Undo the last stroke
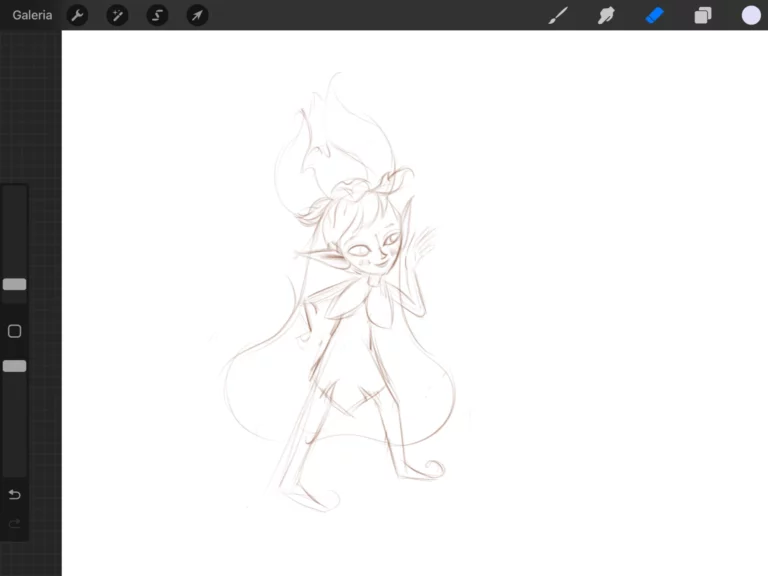Viewport: 768px width, 576px height. (15, 495)
